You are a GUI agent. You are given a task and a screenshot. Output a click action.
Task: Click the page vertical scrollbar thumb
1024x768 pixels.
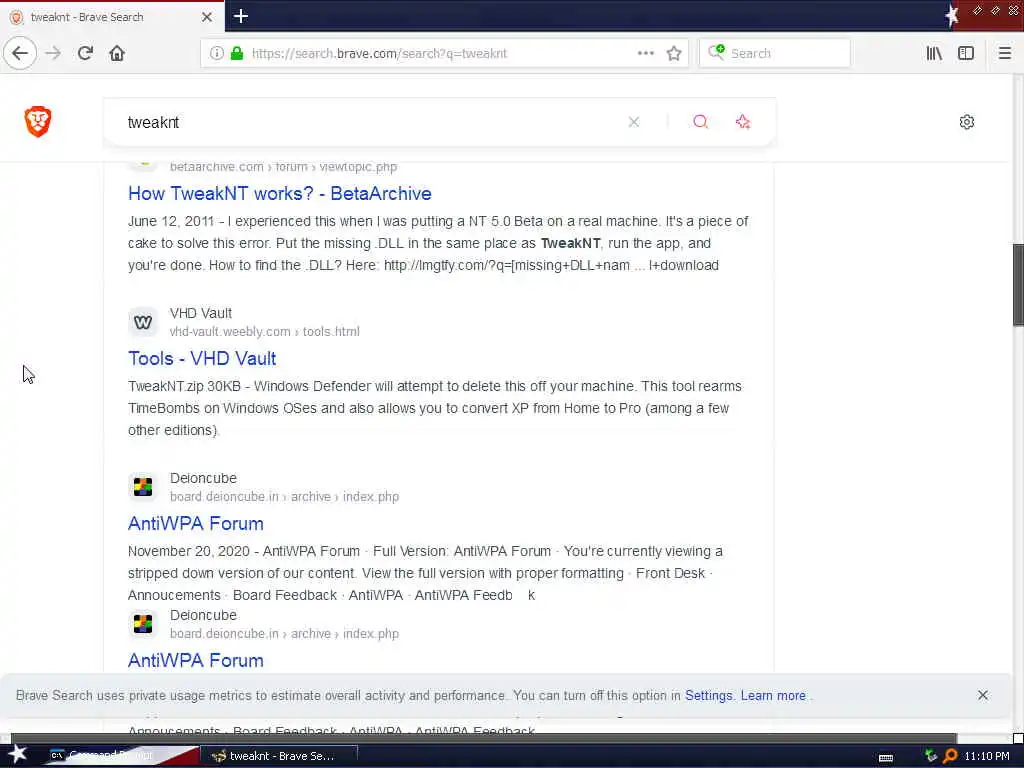click(1017, 284)
